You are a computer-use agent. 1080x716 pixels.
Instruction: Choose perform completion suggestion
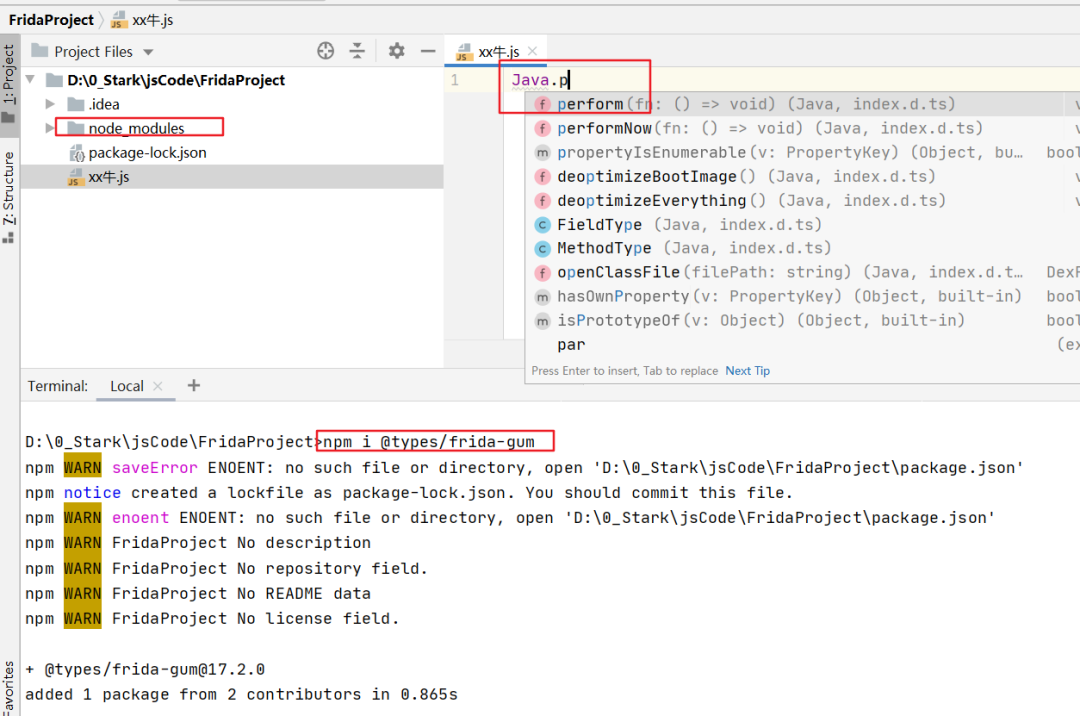pos(802,104)
